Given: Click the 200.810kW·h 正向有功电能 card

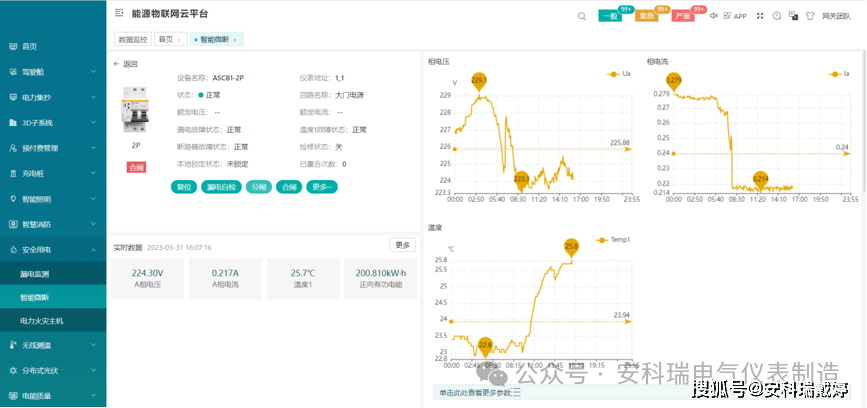Looking at the screenshot, I should point(380,278).
